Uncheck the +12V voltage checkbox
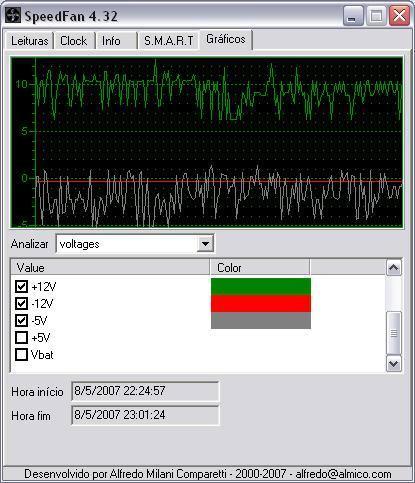The width and height of the screenshot is (415, 483). pyautogui.click(x=21, y=286)
